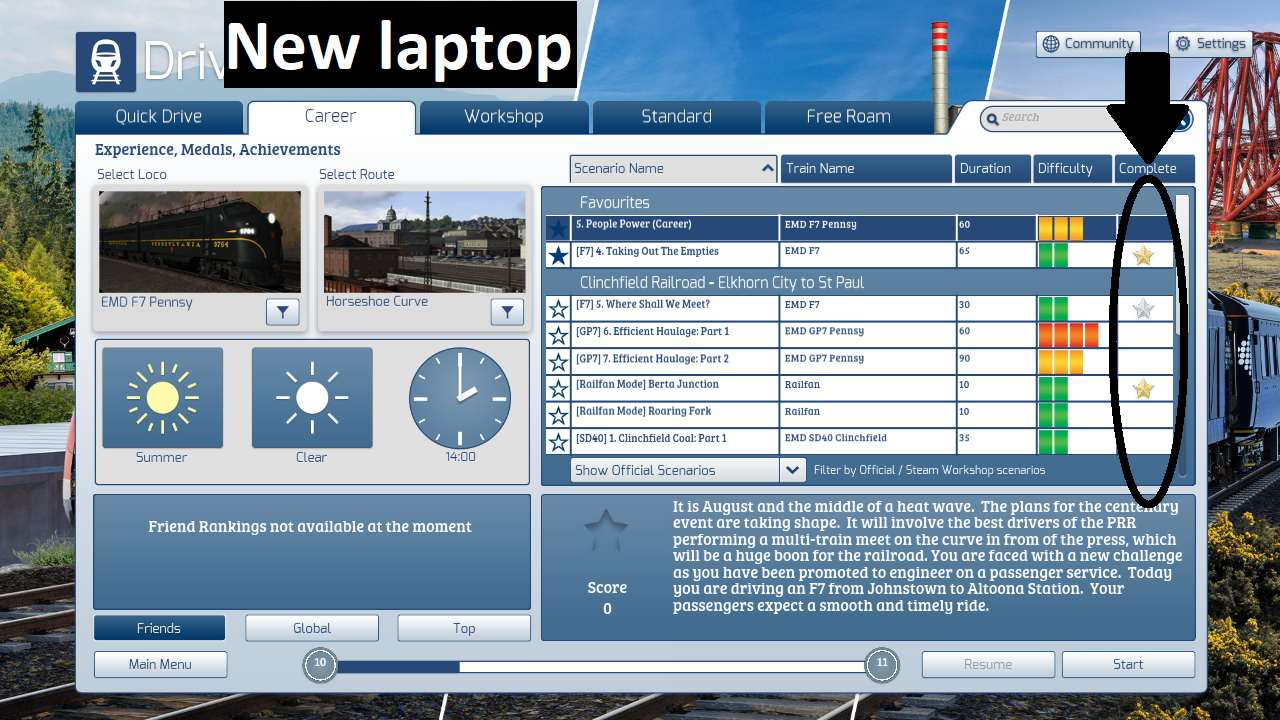1280x720 pixels.
Task: Click gold star on Berta Junction row
Action: click(1143, 389)
